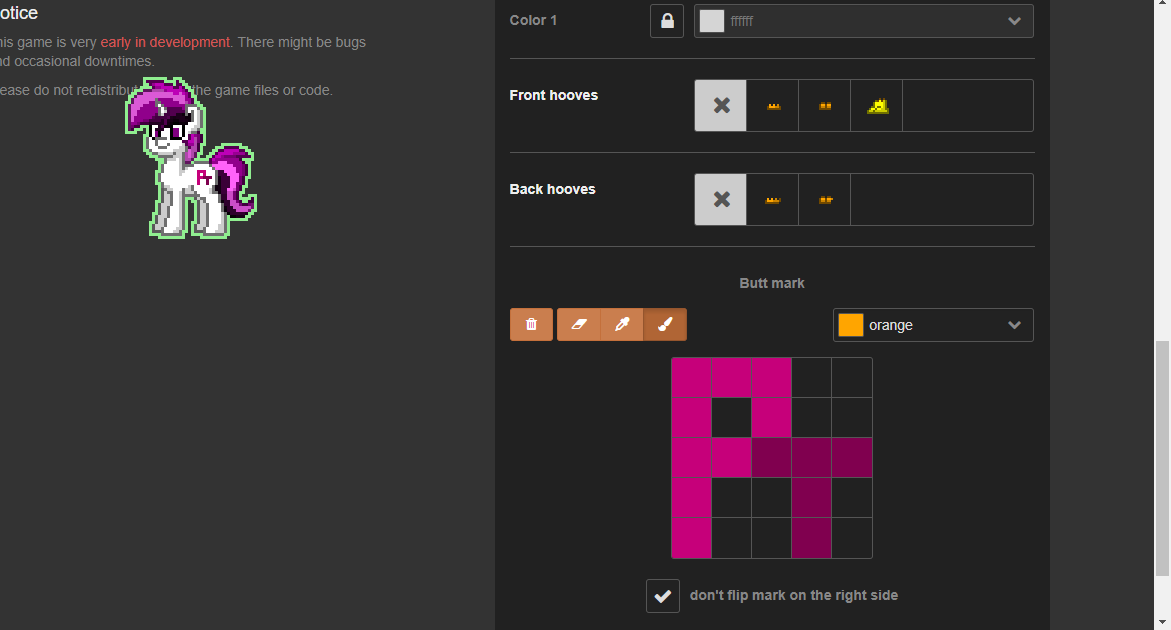Paint butt mark grid cell row 1 column 1
1171x630 pixels.
click(x=692, y=378)
